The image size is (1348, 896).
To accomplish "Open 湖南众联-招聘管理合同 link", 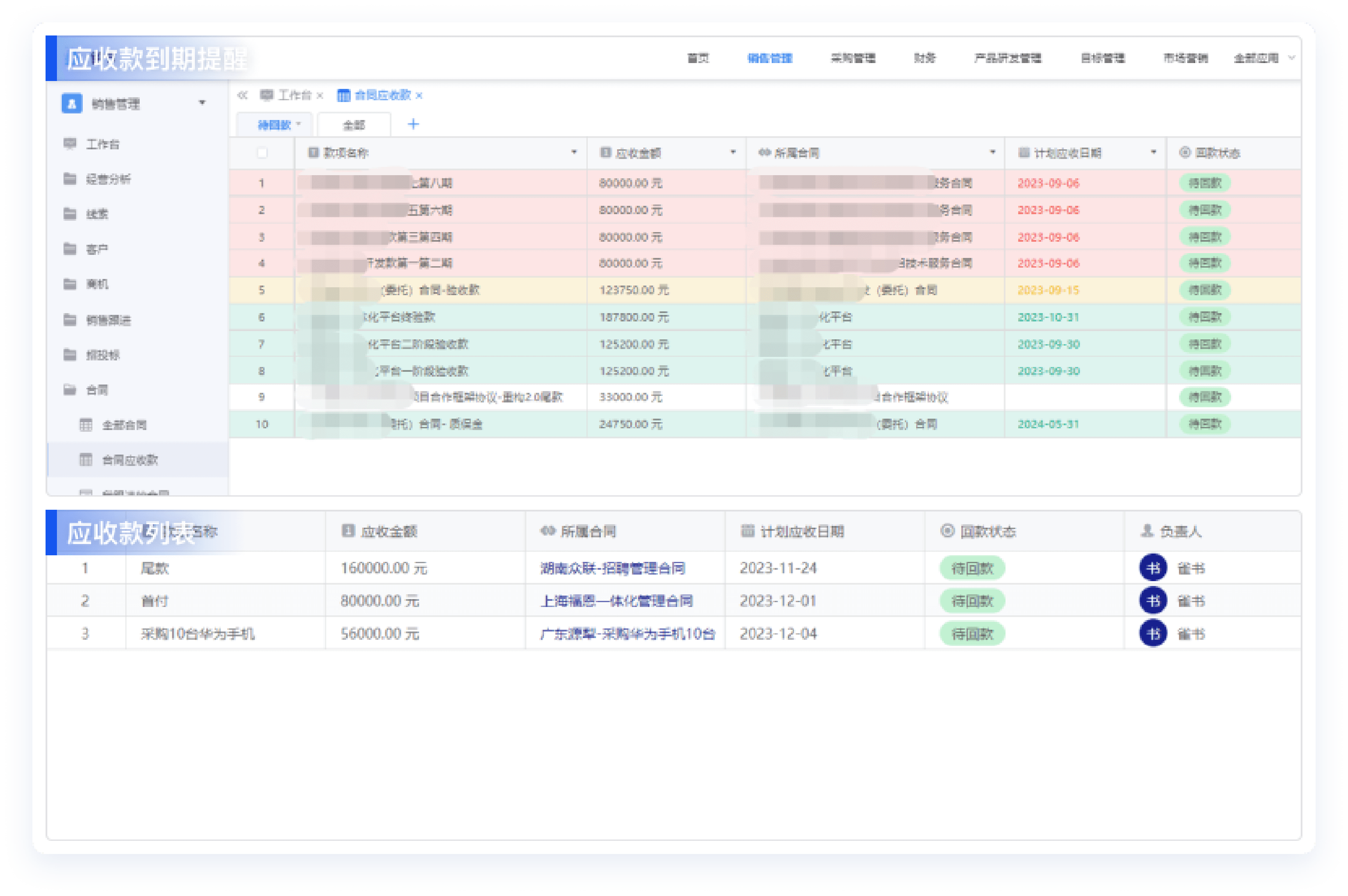I will pos(613,568).
